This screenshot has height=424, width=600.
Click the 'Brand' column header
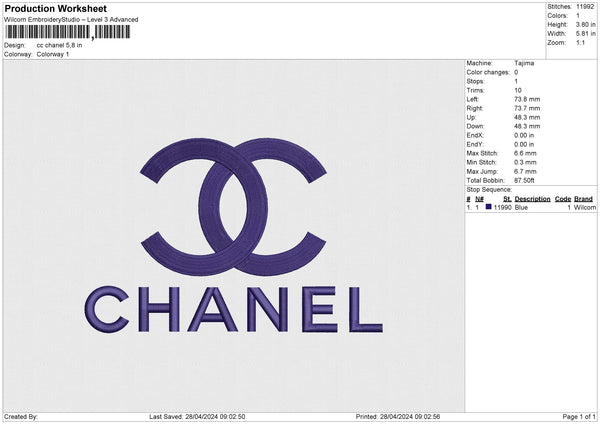click(584, 199)
